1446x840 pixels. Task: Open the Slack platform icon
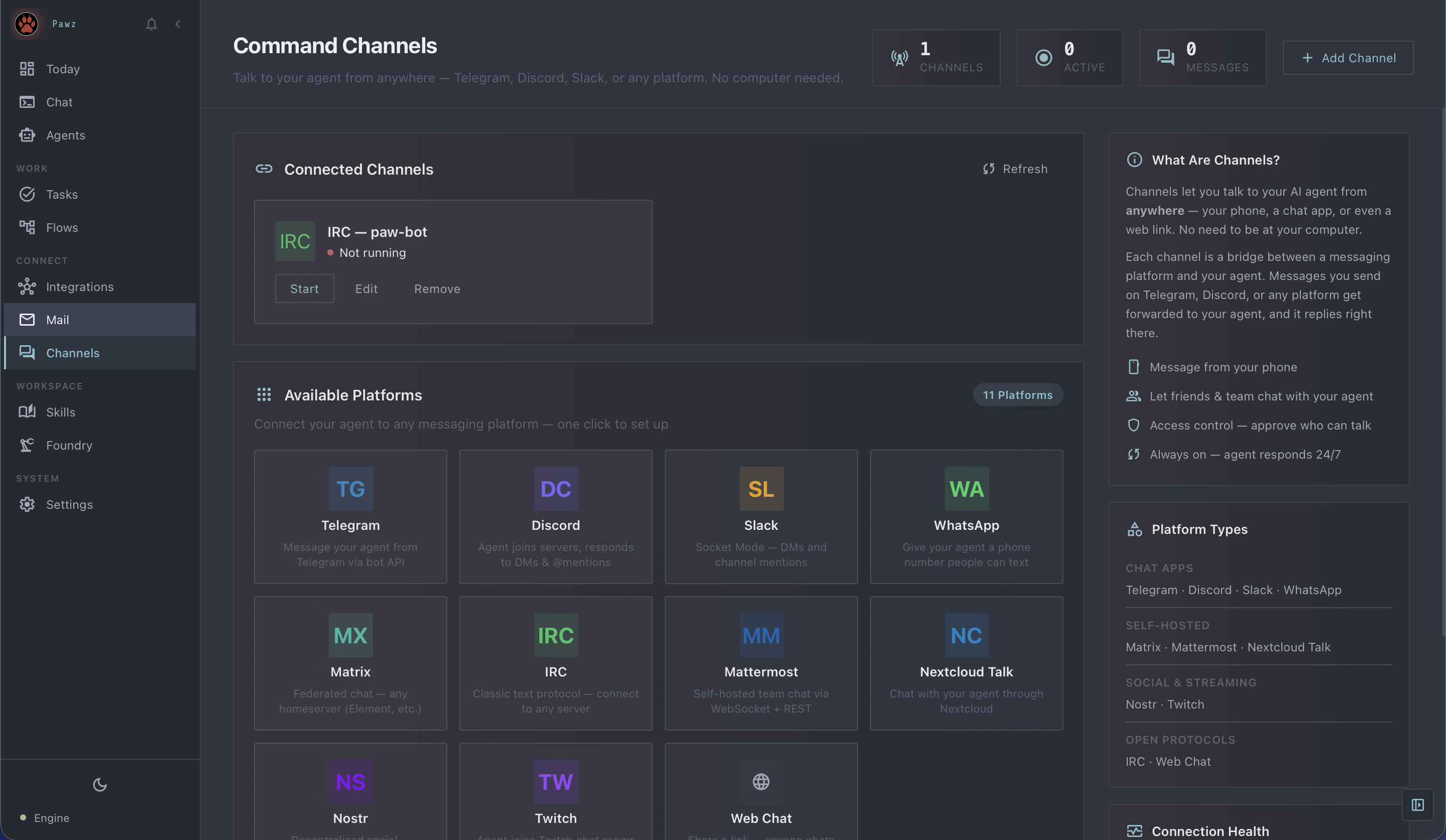(x=761, y=488)
